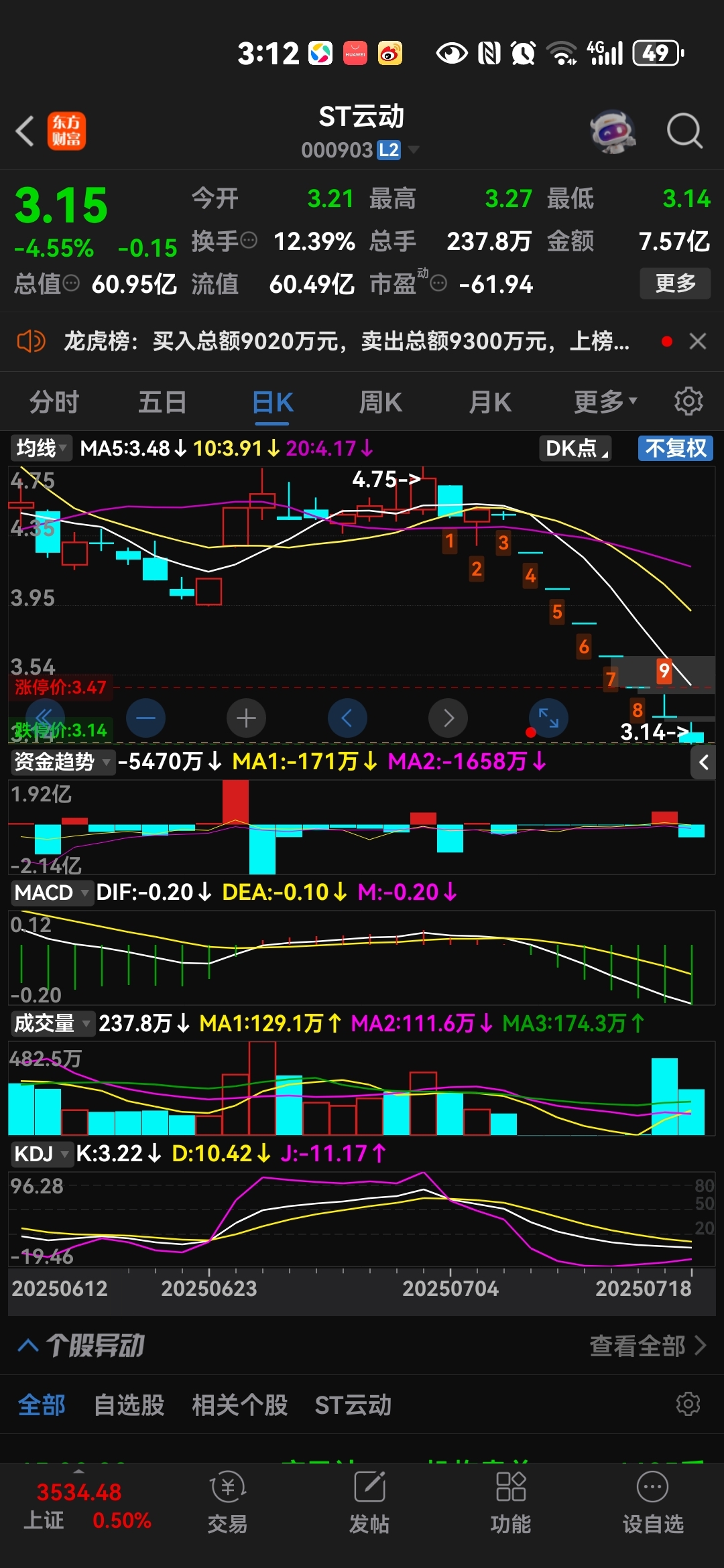Expand chart to fullscreen icon
This screenshot has width=724, height=1568.
coord(548,718)
